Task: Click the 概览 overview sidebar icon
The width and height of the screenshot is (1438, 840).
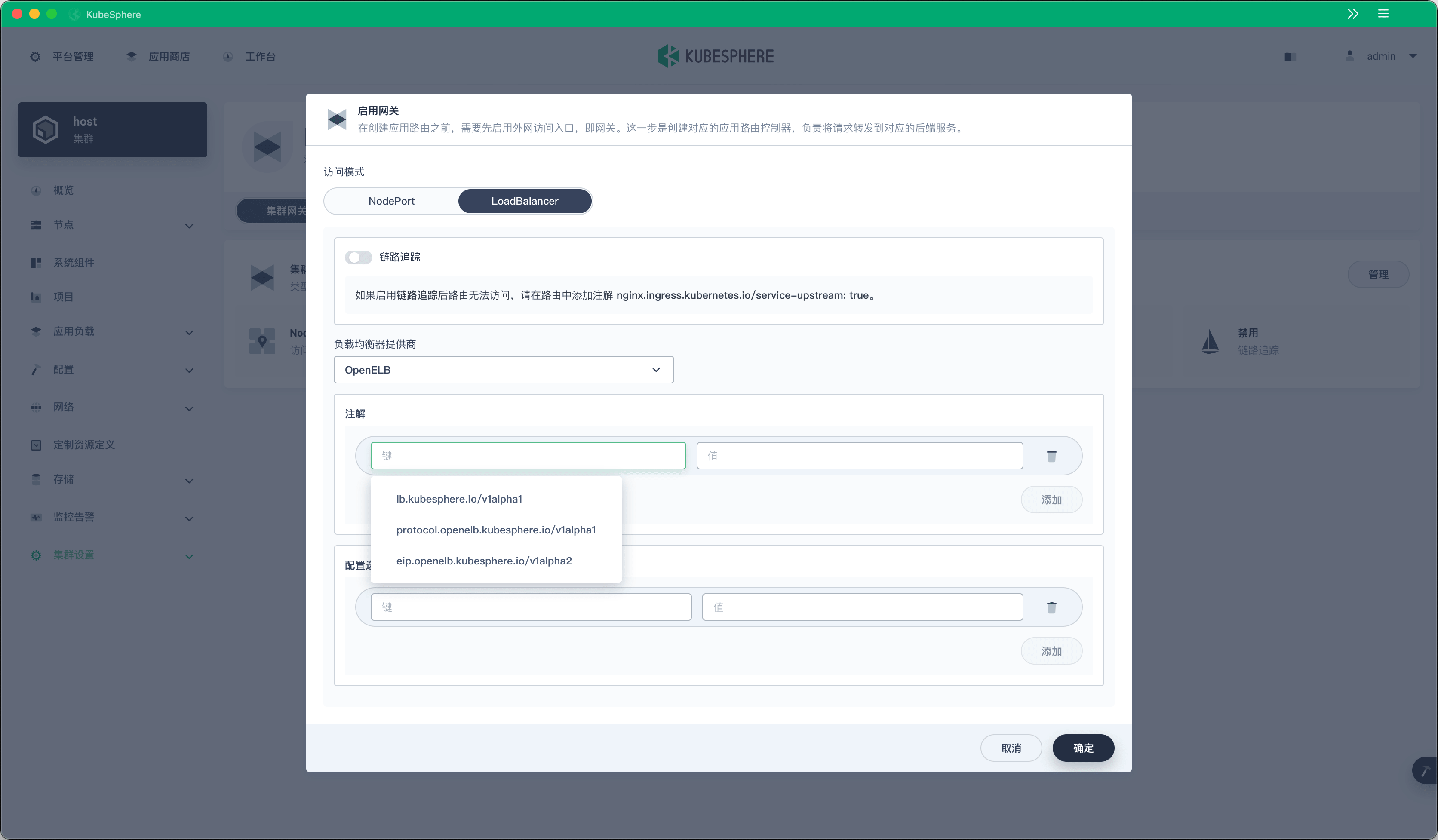Action: click(x=36, y=190)
